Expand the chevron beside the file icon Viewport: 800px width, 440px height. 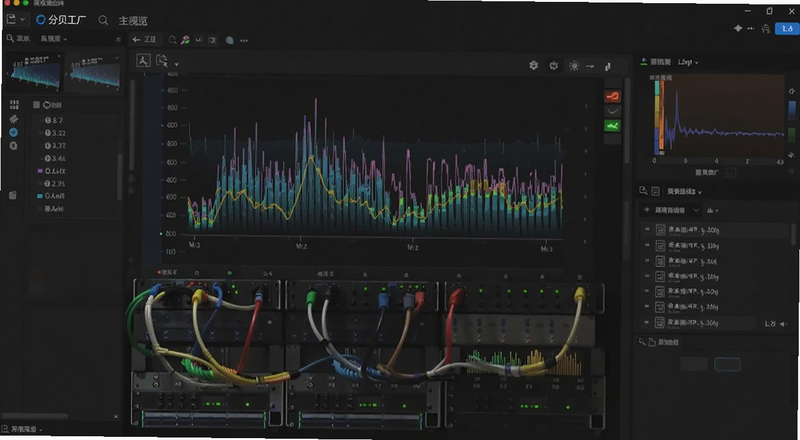[22, 20]
